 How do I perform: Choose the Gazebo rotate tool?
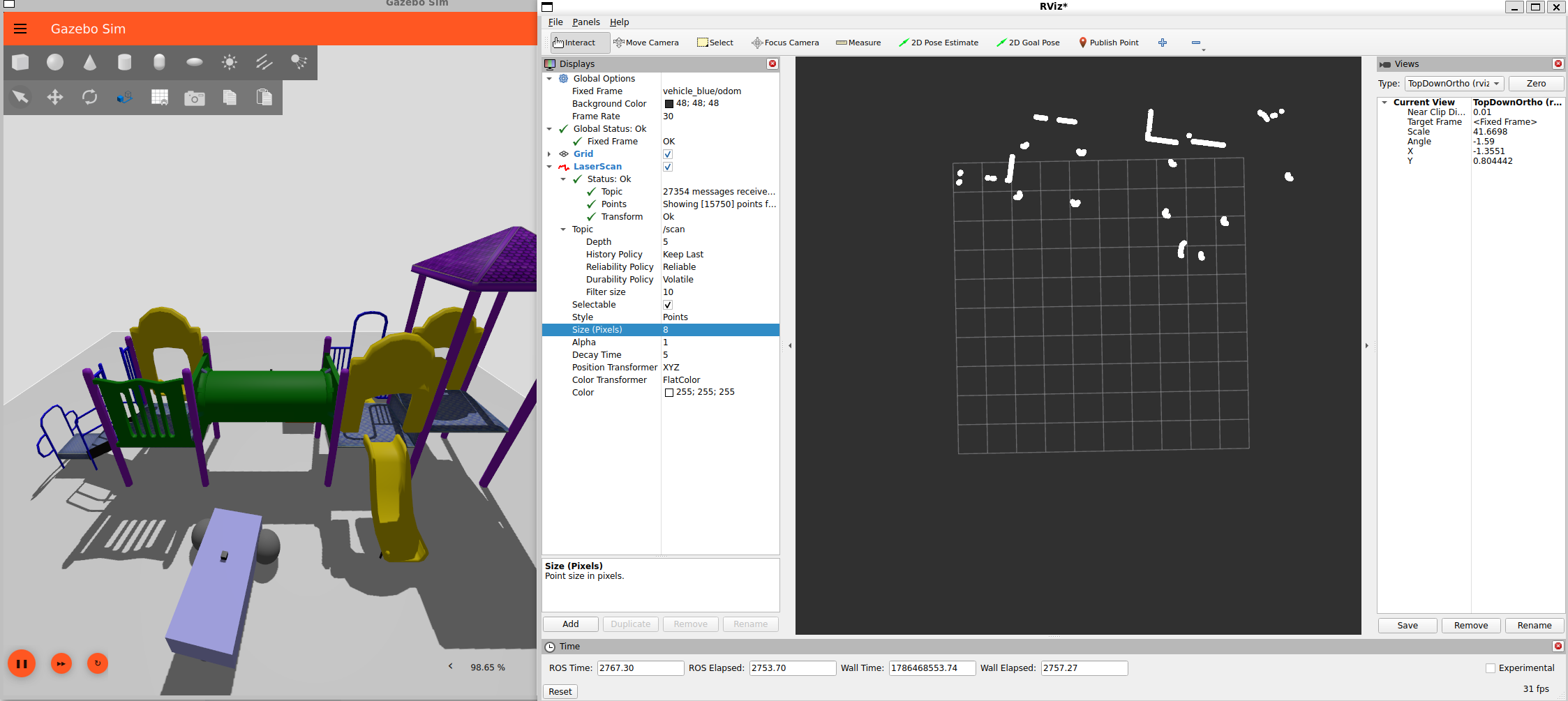tap(90, 97)
